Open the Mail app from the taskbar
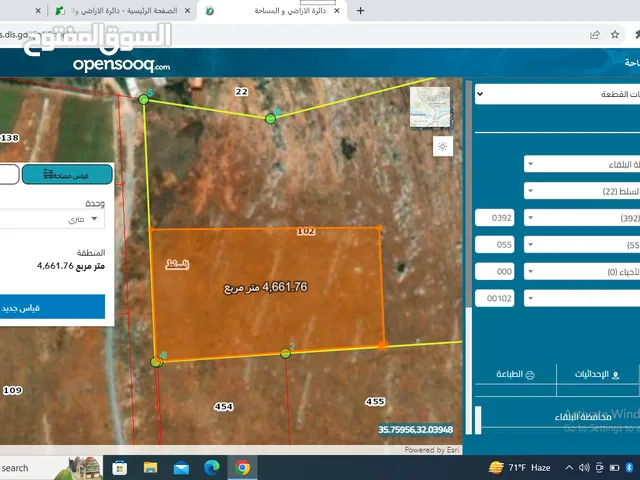This screenshot has height=480, width=640. point(181,467)
